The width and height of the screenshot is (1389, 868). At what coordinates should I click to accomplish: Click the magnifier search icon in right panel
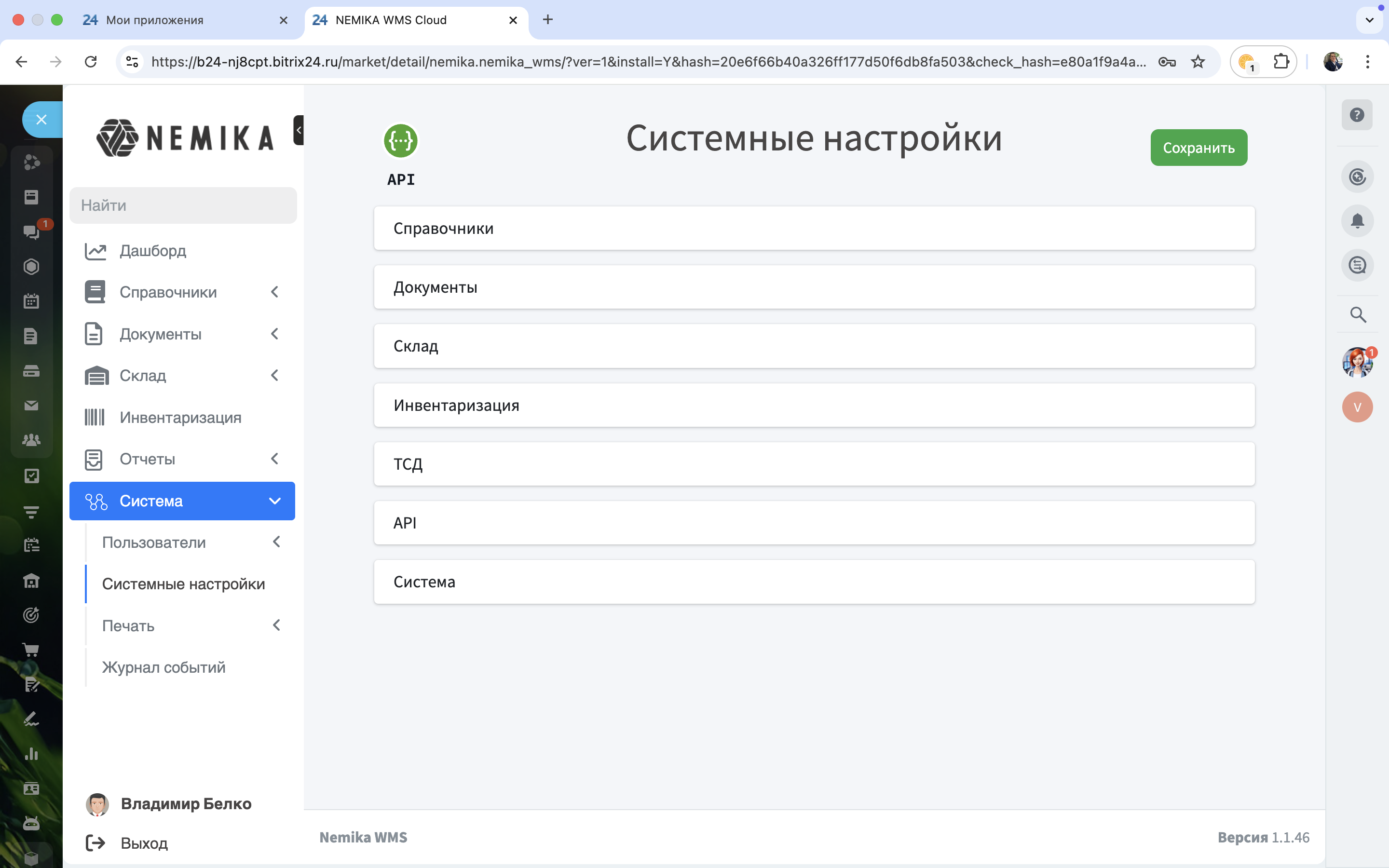click(1358, 314)
